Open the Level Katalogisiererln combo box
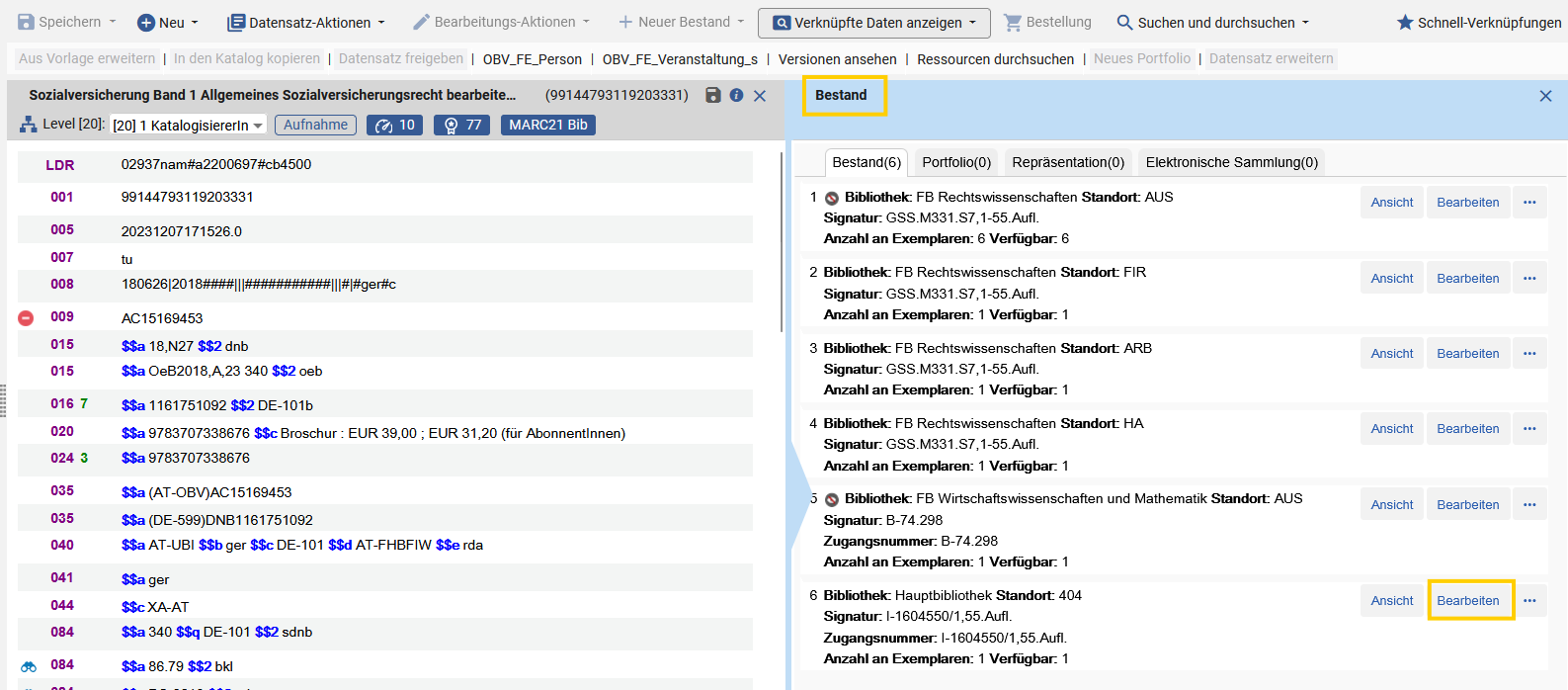Image resolution: width=1568 pixels, height=690 pixels. (188, 125)
